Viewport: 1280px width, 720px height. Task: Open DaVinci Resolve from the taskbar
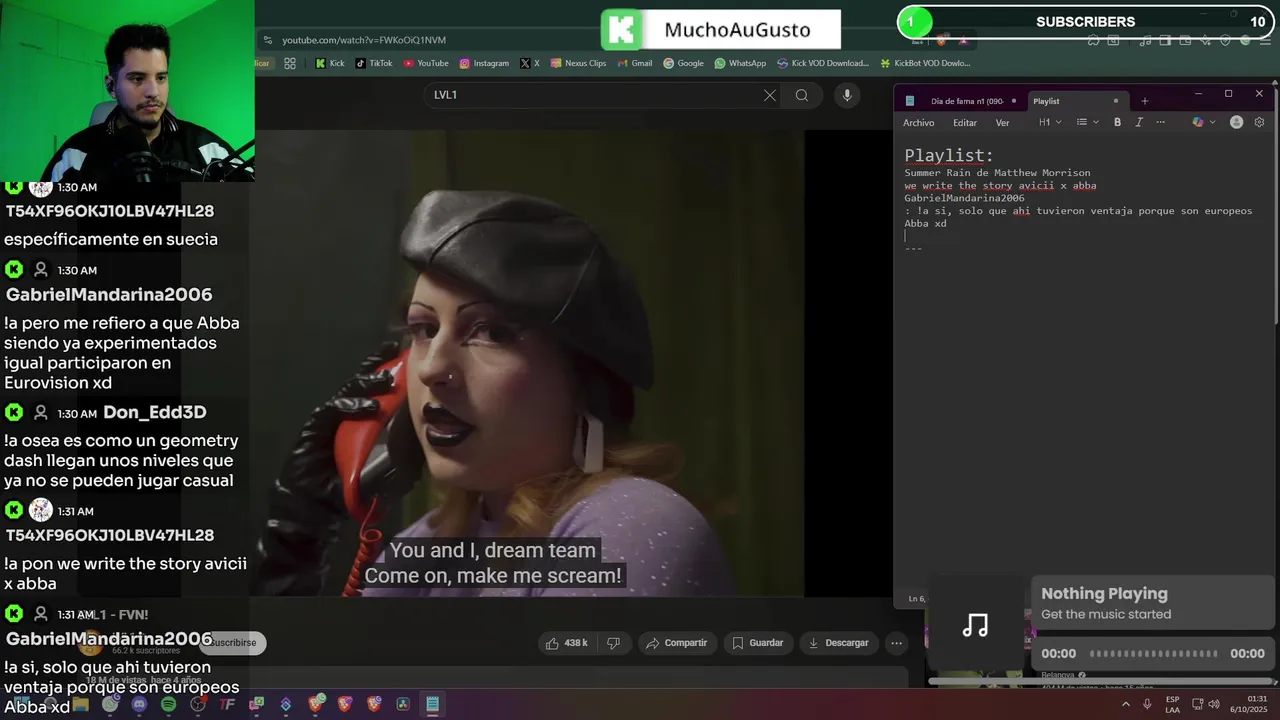[x=403, y=705]
